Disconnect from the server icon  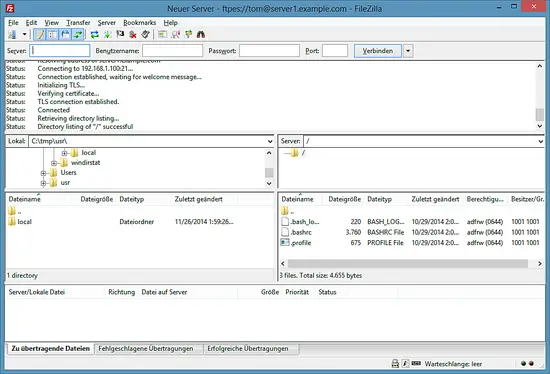[133, 34]
